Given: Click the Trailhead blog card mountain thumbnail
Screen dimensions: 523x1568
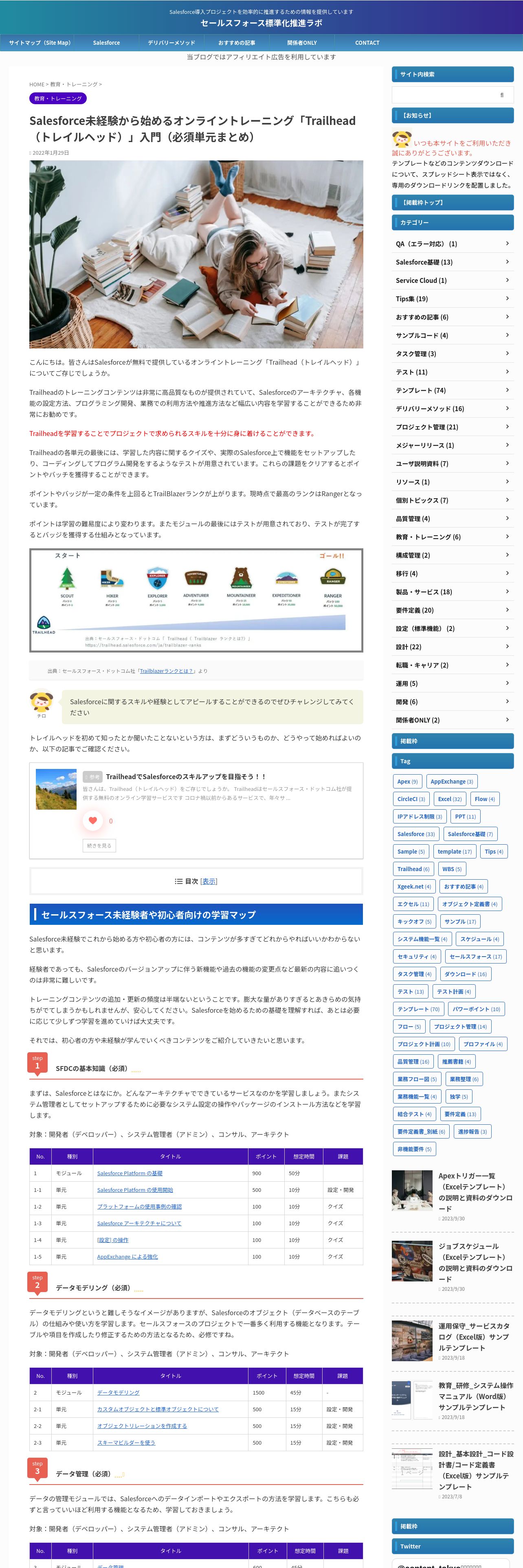Looking at the screenshot, I should tap(56, 789).
